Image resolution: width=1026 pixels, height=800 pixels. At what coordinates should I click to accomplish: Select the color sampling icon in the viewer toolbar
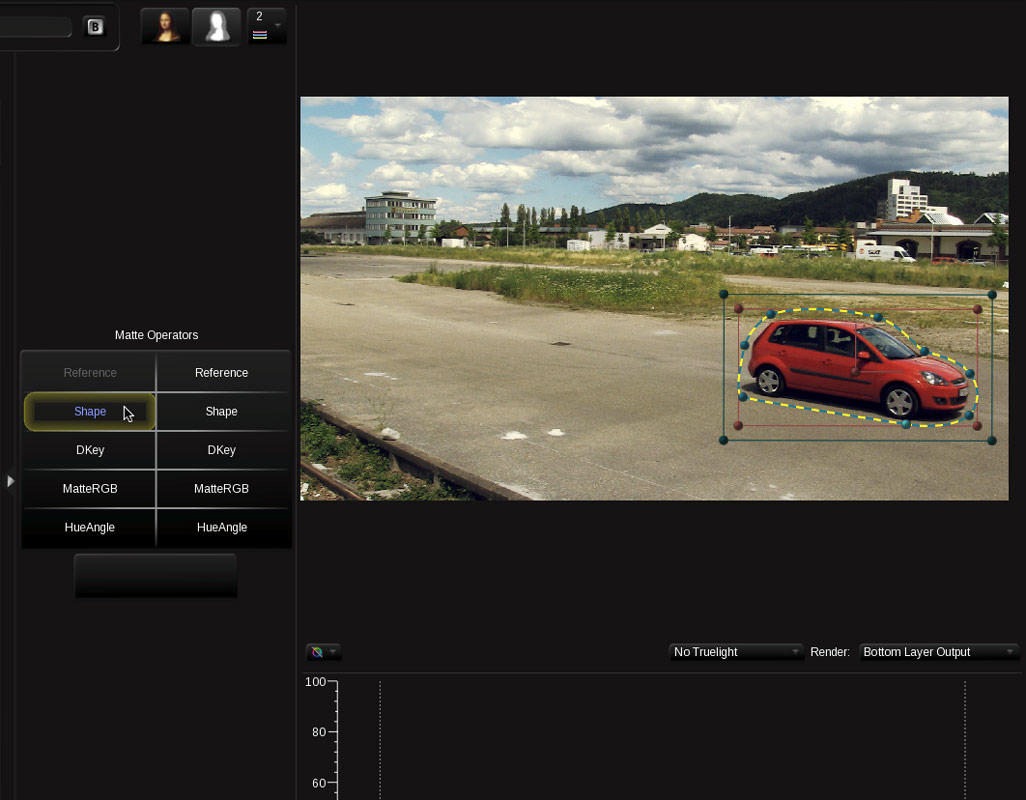(318, 651)
